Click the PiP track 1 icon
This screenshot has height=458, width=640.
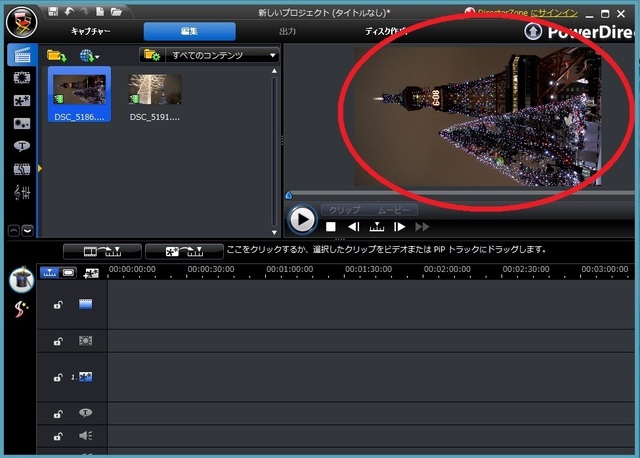point(85,377)
